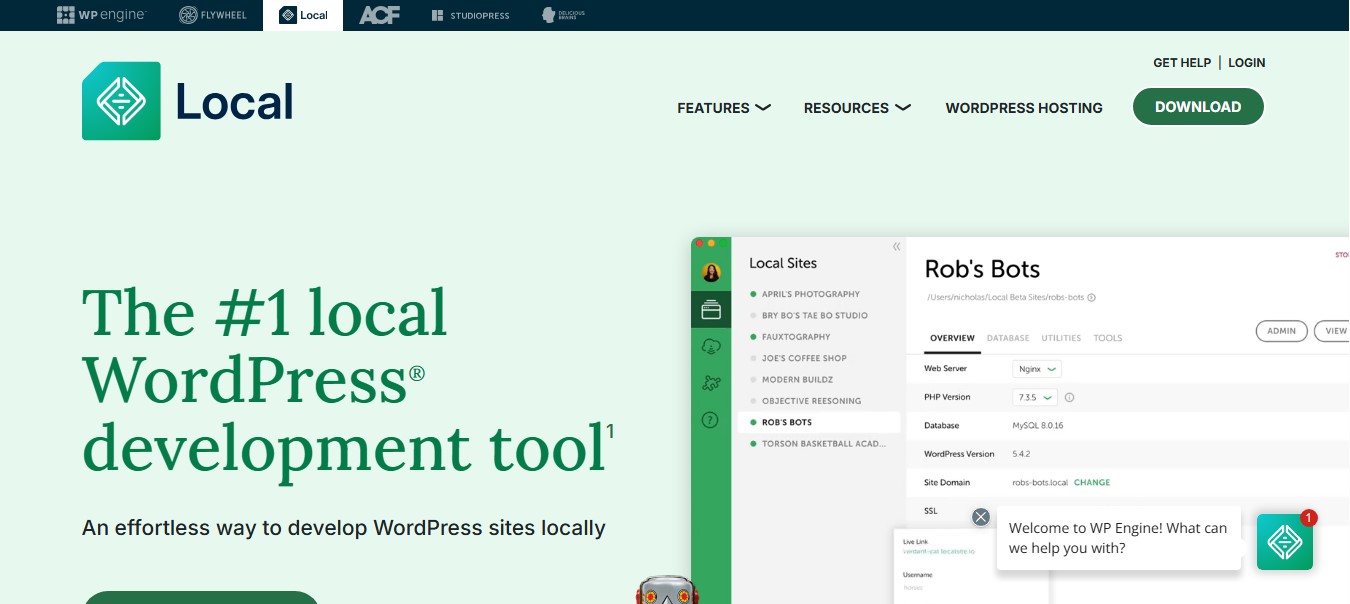Open the Nginx web server dropdown
This screenshot has height=604, width=1350.
[1036, 369]
